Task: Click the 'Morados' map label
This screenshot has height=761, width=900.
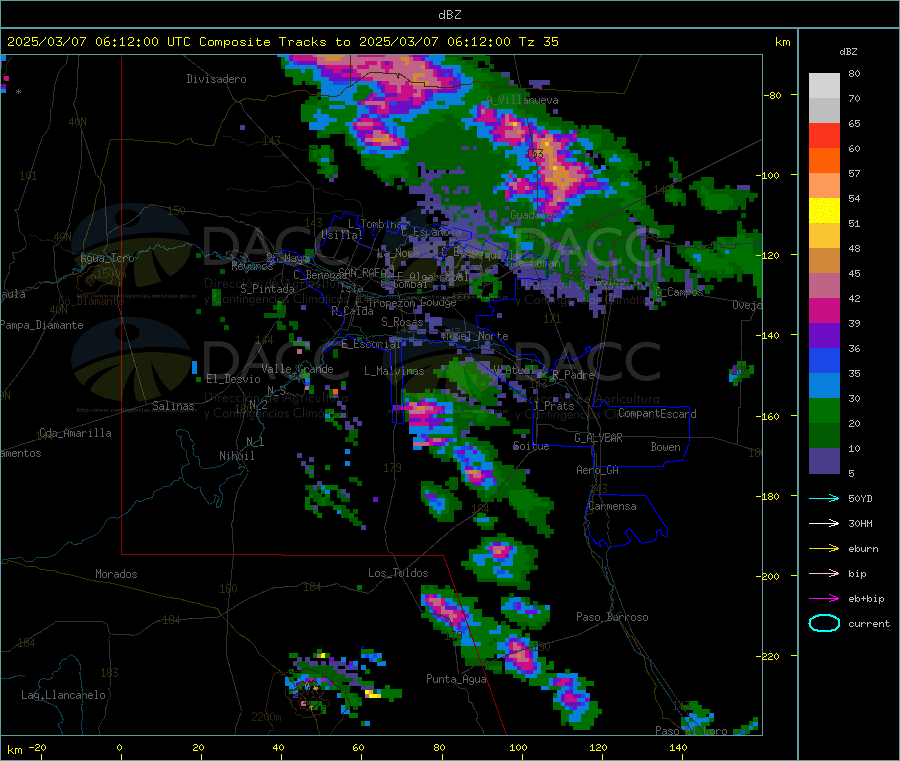Action: (116, 574)
